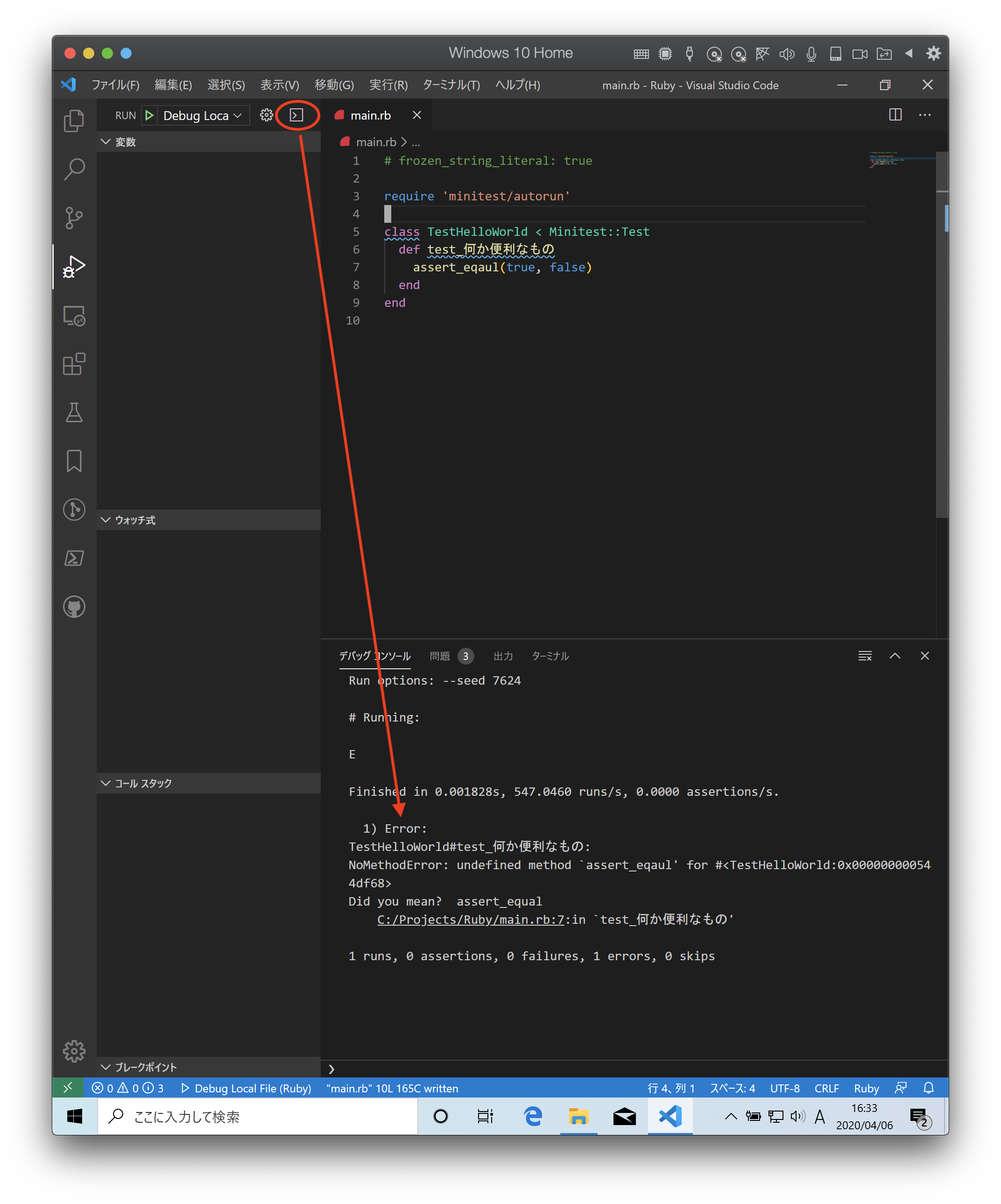Screen dimensions: 1001x1204
Task: Start debugging with green play button
Action: 149,115
